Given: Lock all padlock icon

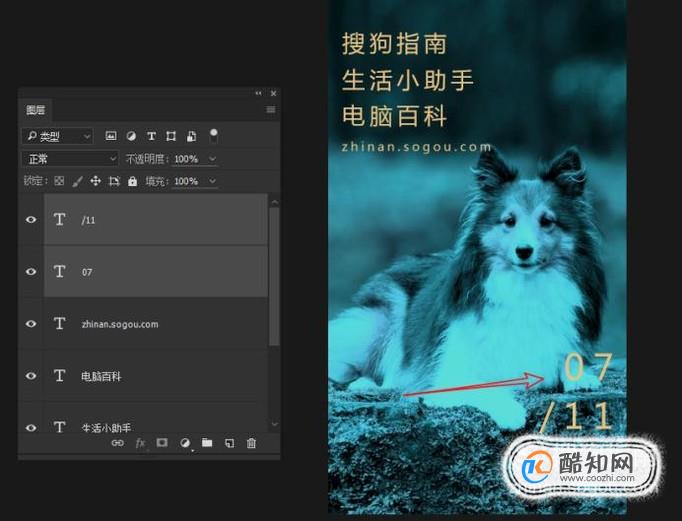Looking at the screenshot, I should [132, 181].
